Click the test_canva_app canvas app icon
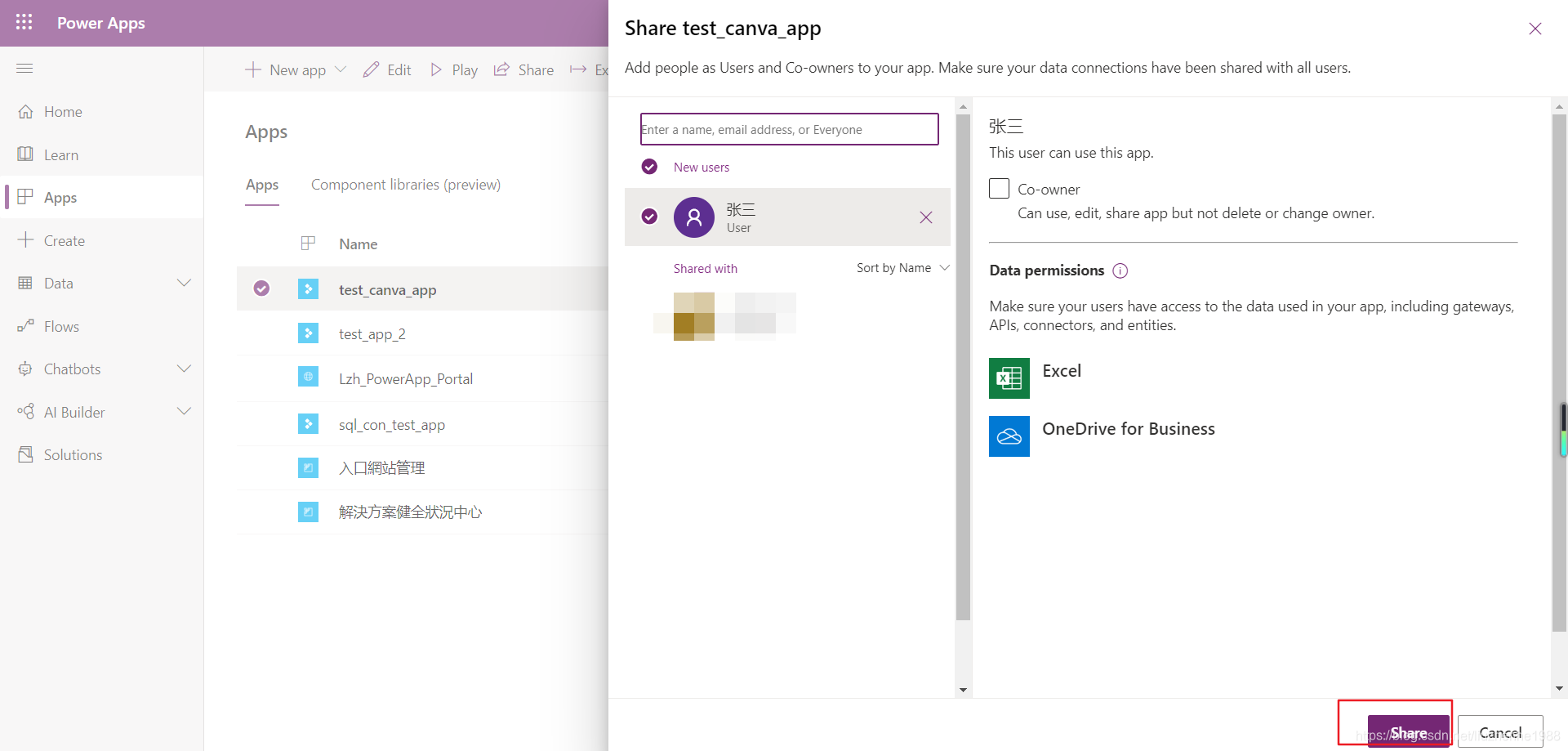 [x=308, y=288]
